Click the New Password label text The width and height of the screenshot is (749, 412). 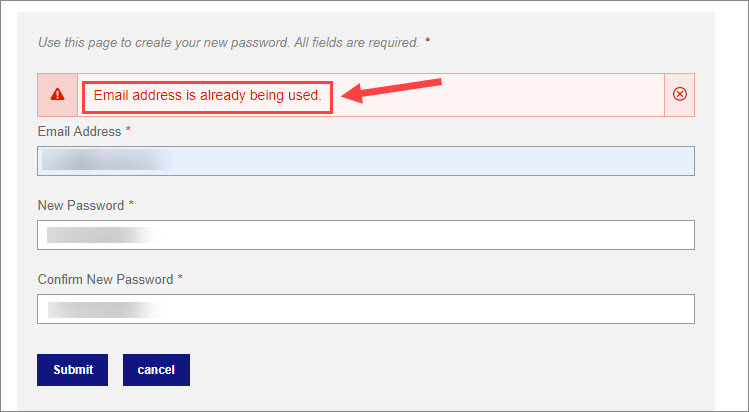pos(81,205)
